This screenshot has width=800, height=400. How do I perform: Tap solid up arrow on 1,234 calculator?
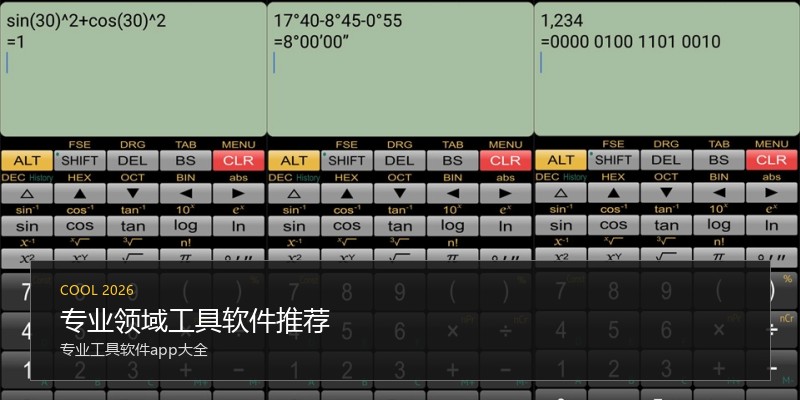click(613, 192)
